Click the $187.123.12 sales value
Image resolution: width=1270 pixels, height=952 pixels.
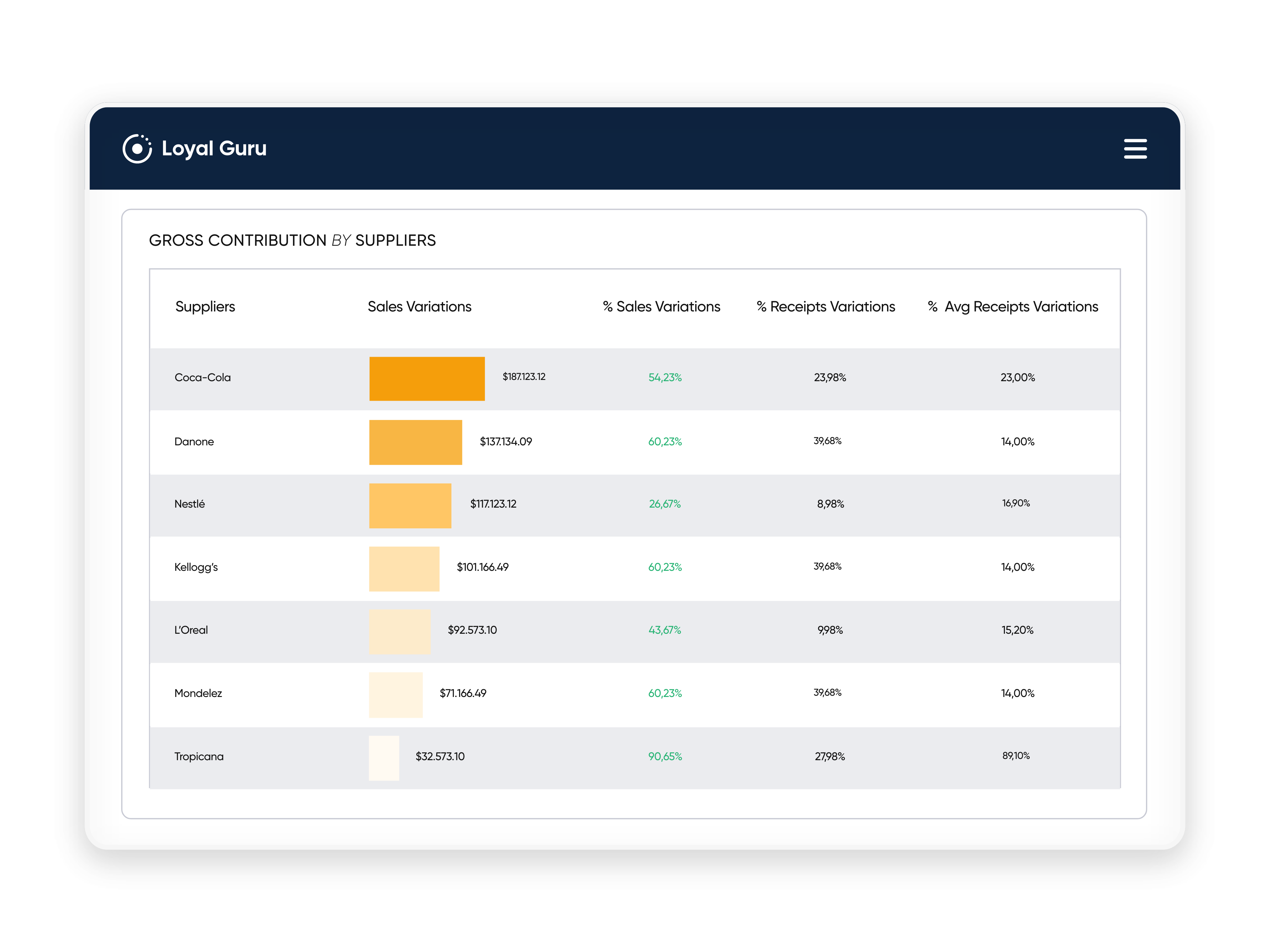pyautogui.click(x=524, y=377)
